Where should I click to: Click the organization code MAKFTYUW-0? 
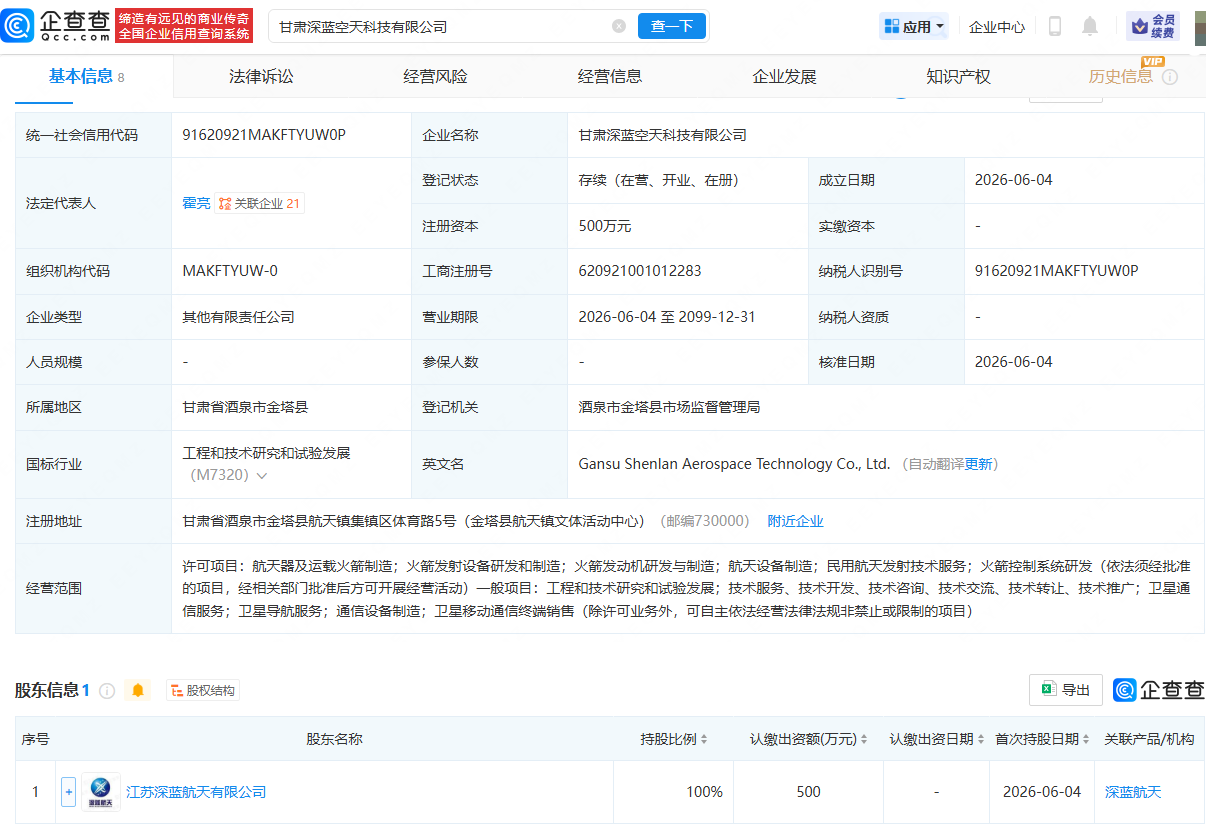[x=230, y=270]
